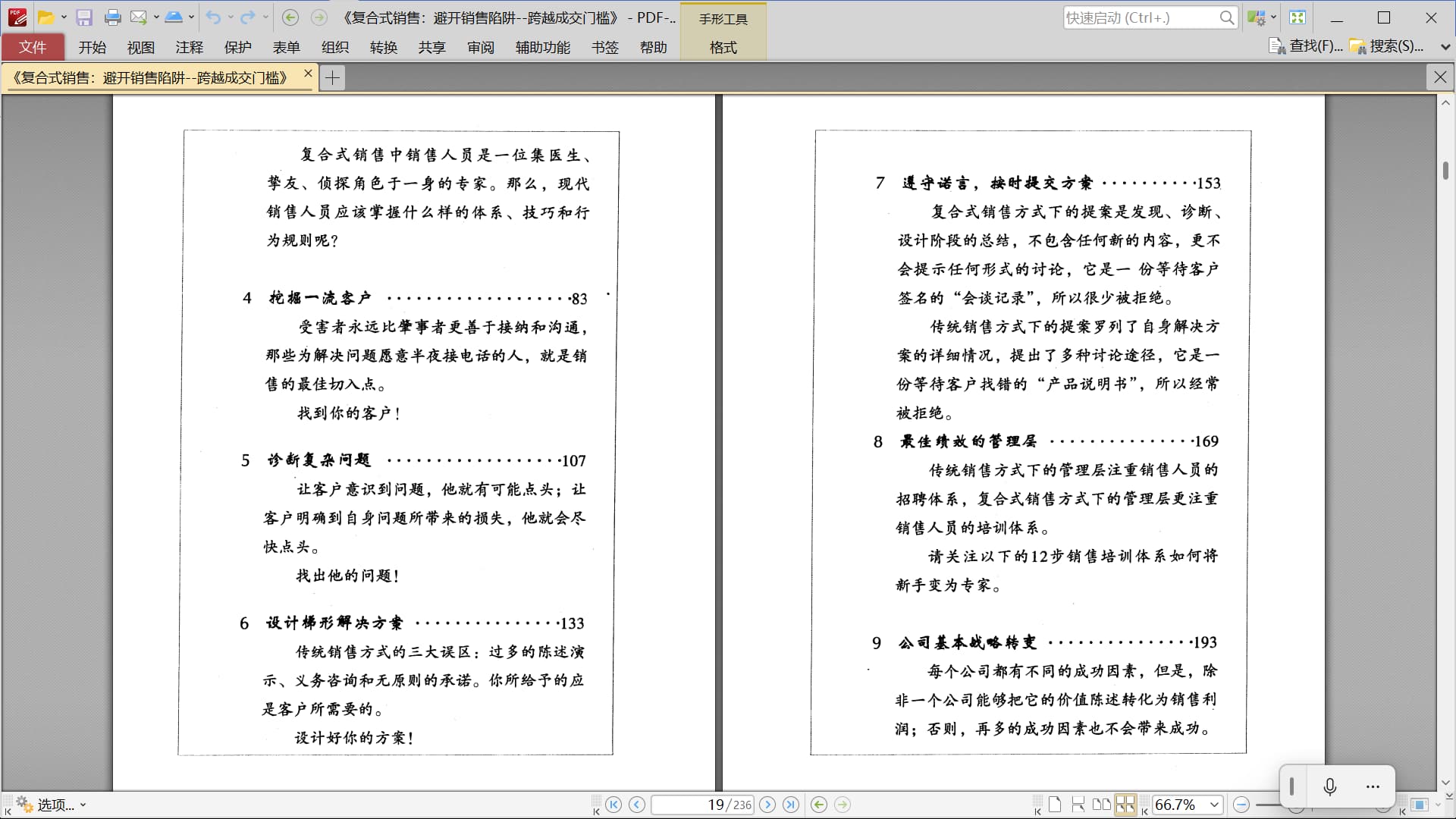Expand the open file dropdown arrow
The width and height of the screenshot is (1456, 819).
[64, 17]
